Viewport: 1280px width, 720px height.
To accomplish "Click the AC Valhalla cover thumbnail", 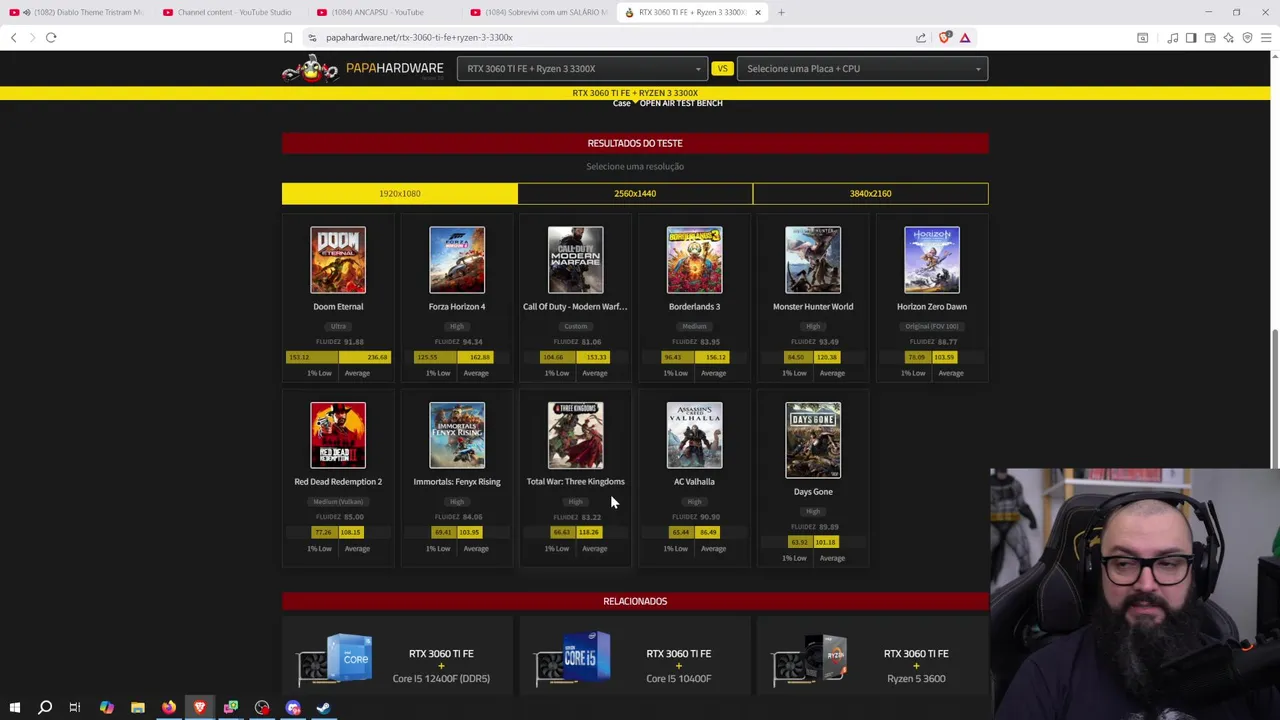I will [694, 435].
